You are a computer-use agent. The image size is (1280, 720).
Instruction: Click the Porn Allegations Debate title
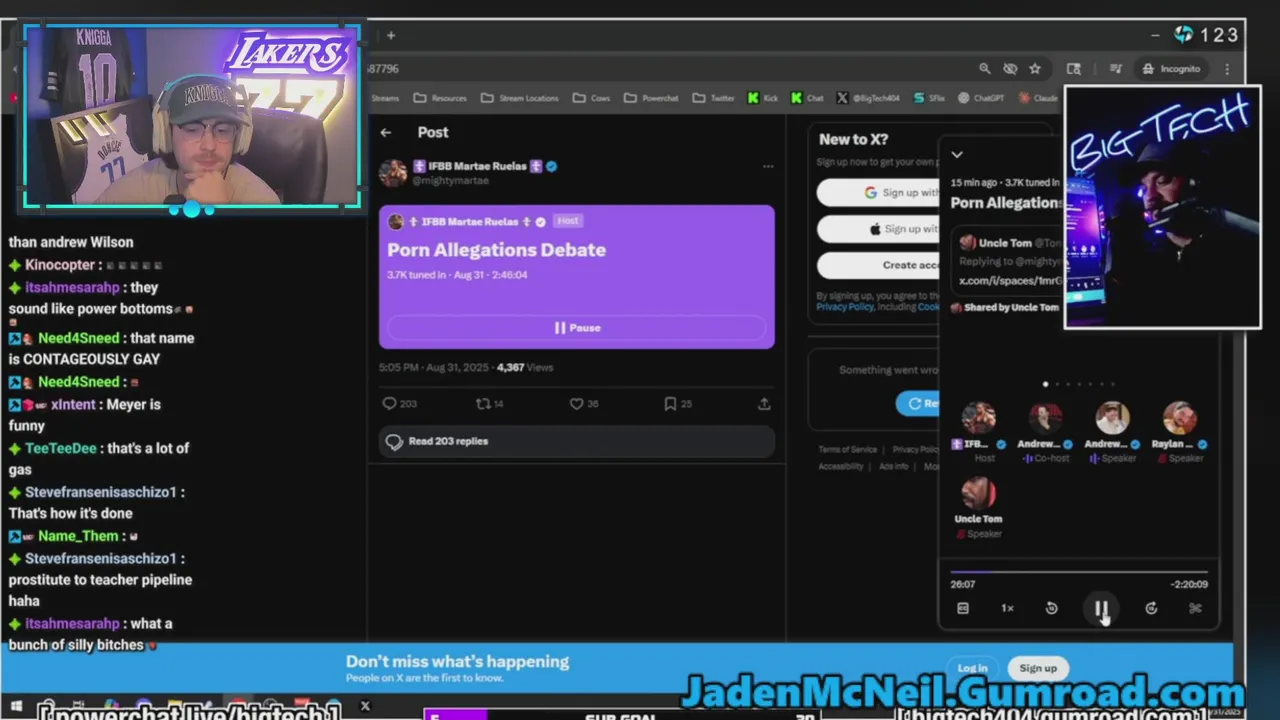[496, 250]
